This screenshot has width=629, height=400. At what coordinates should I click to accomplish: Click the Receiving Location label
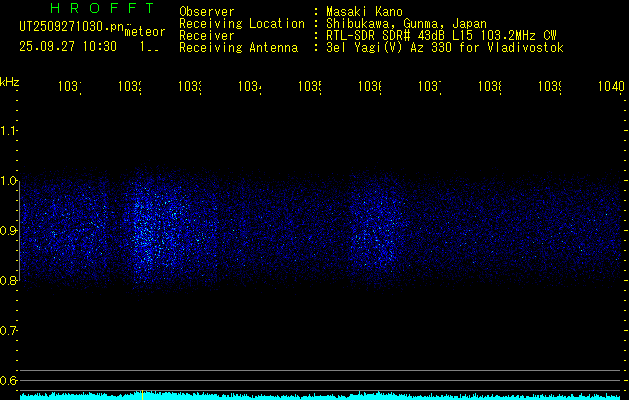[x=242, y=24]
